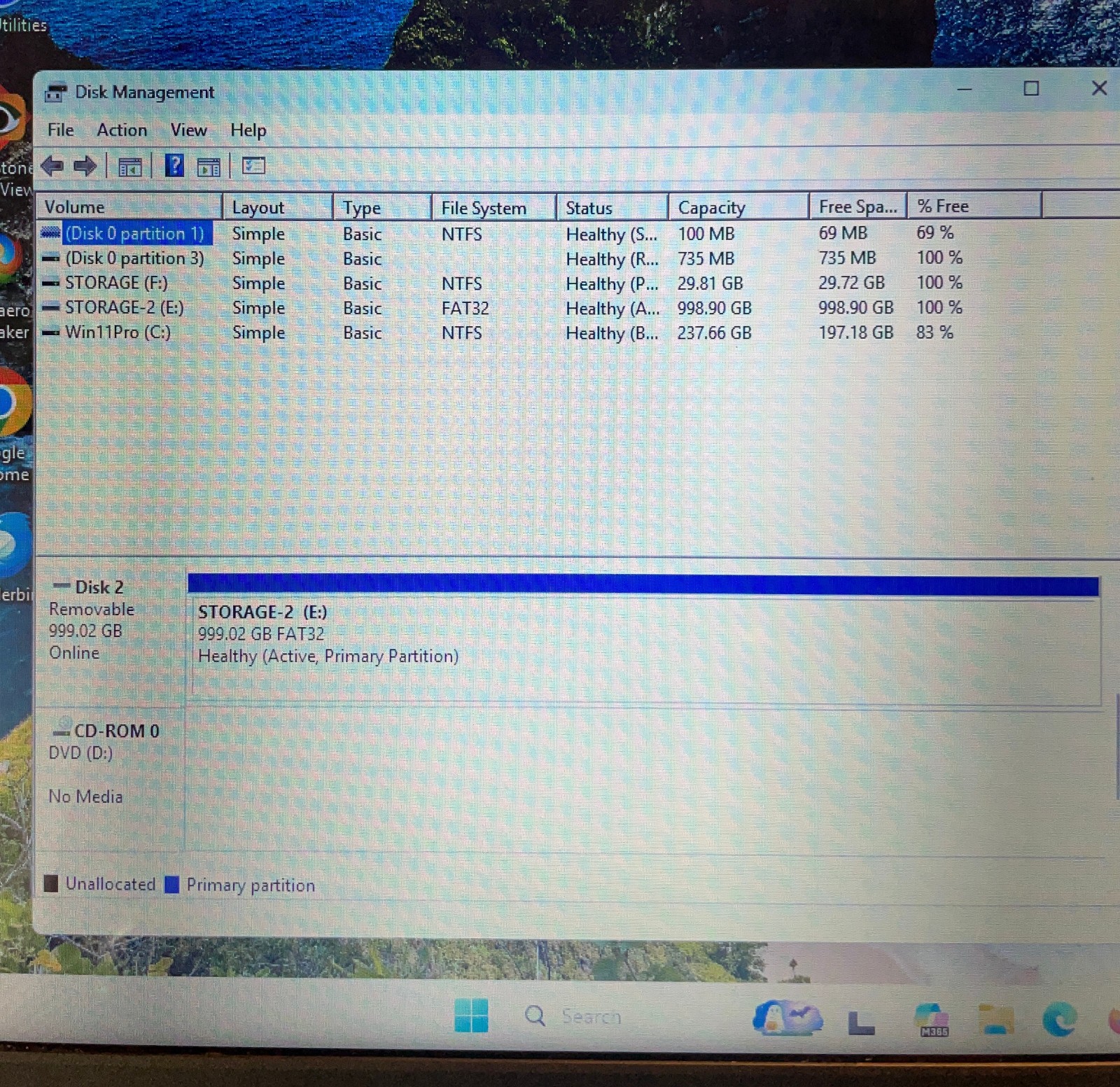Click volume icon beside Win11Pro (C:)

[51, 333]
